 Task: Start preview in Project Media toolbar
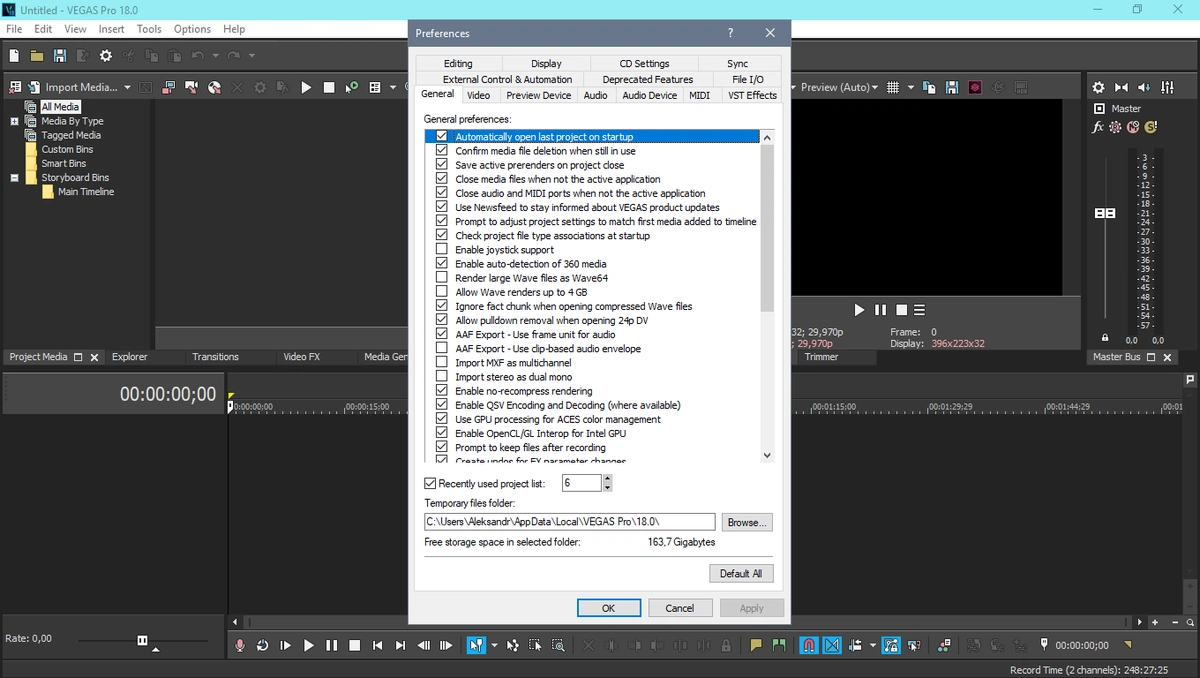306,87
